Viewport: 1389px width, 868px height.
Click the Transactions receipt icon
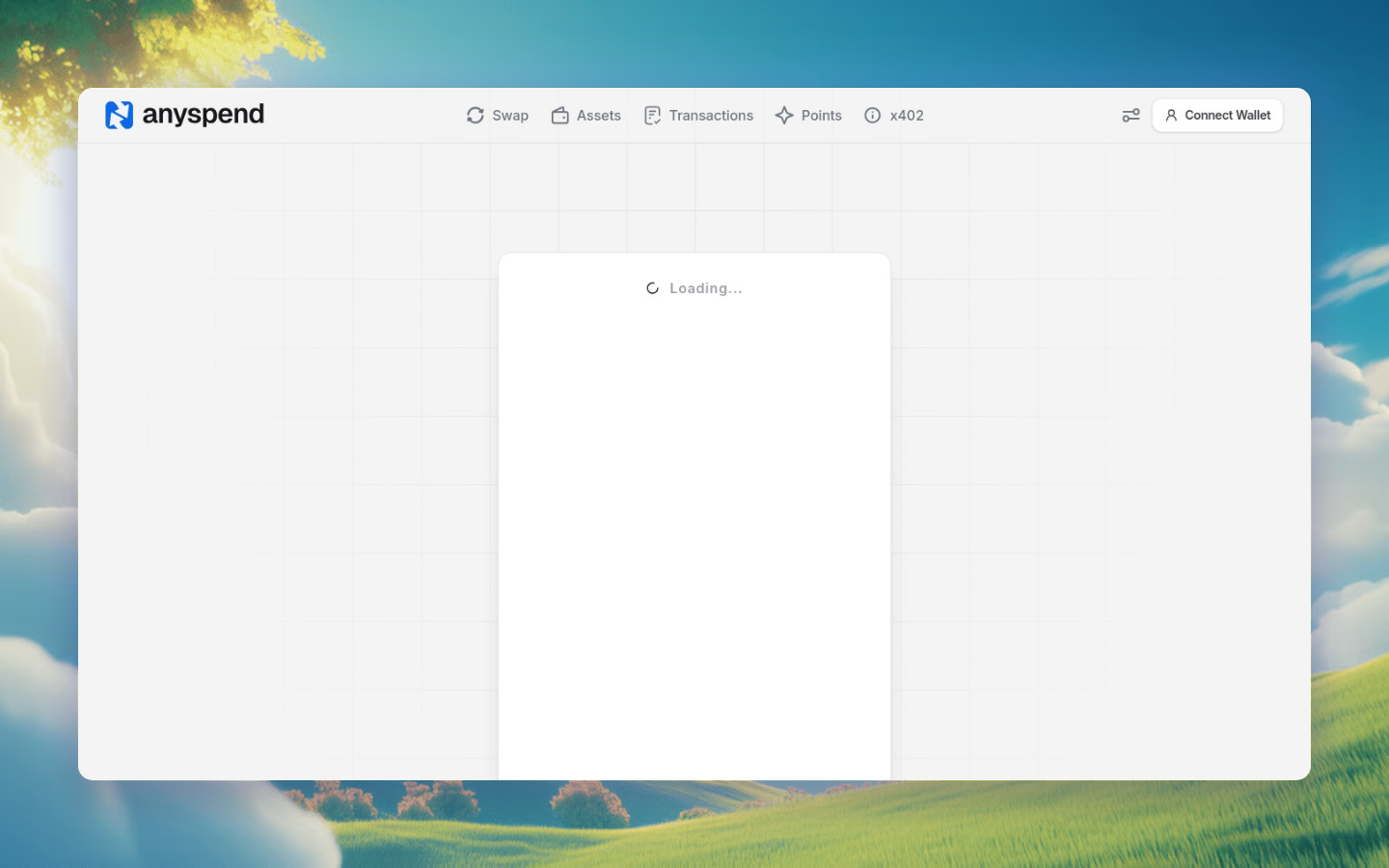[x=653, y=116]
